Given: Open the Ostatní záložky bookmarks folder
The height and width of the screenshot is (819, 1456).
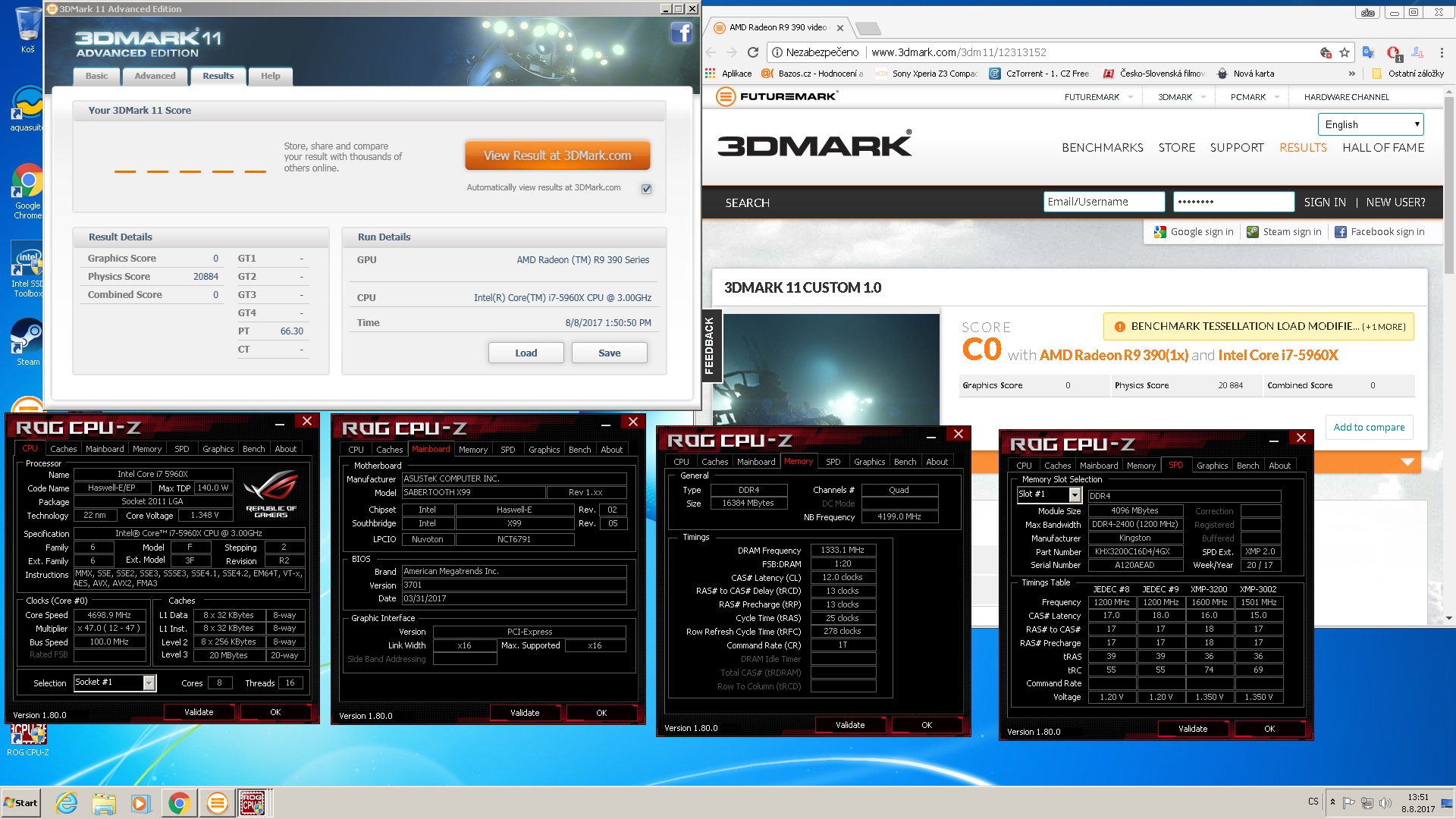Looking at the screenshot, I should coord(1408,74).
